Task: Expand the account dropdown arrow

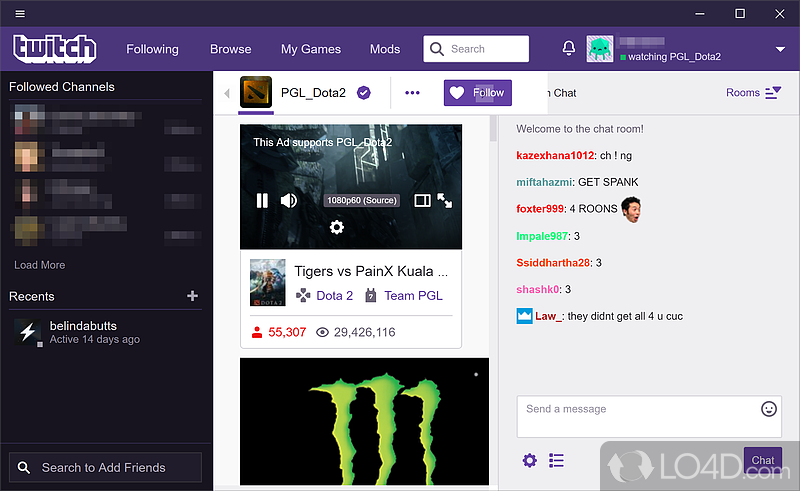Action: pos(780,50)
